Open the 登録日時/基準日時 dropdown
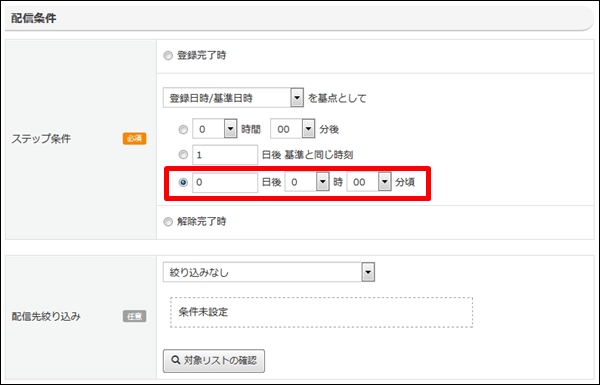The width and height of the screenshot is (600, 385). [x=233, y=98]
